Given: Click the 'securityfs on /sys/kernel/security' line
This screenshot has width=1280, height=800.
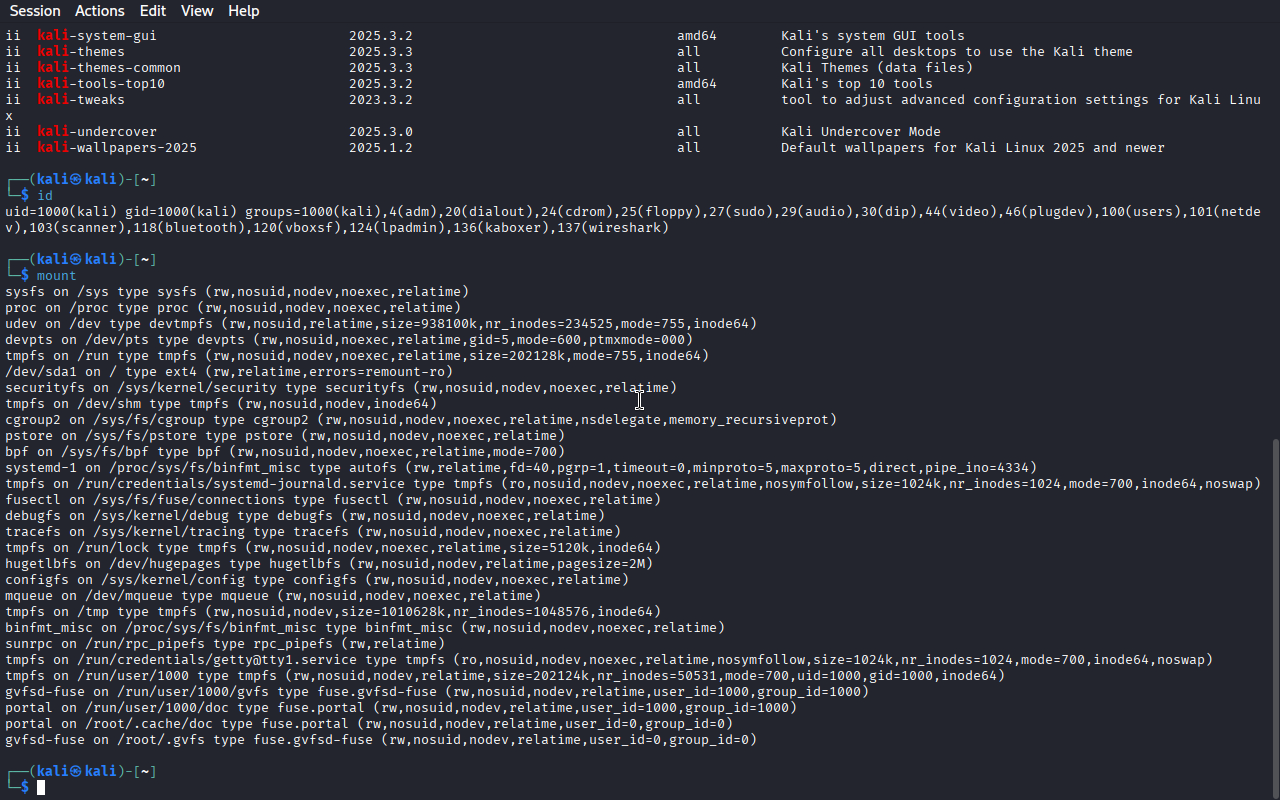Looking at the screenshot, I should coord(341,388).
